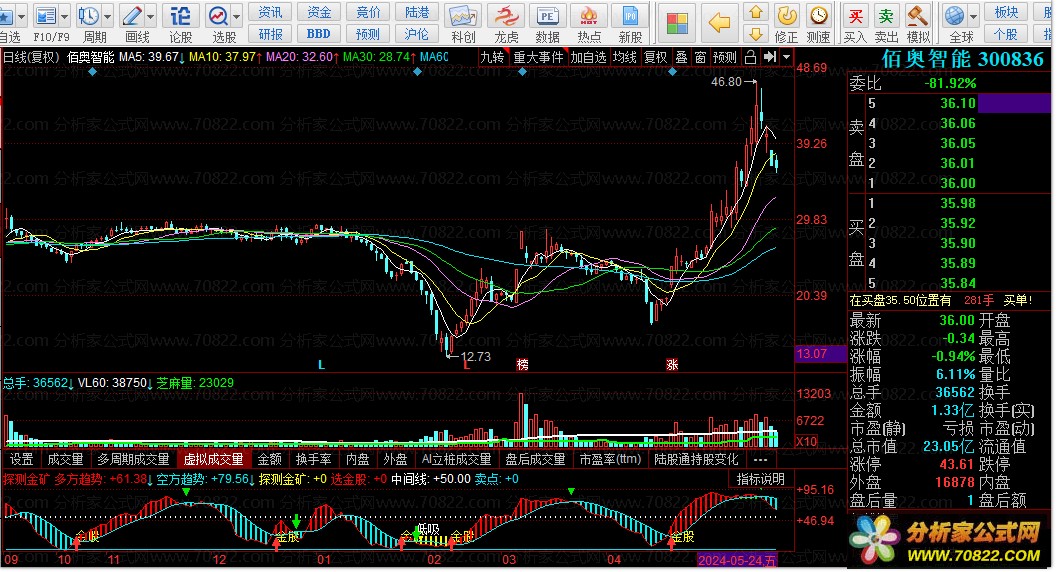Screen dimensions: 1057x572
Task: Switch to the AI立桩成交量 tab
Action: click(x=456, y=459)
